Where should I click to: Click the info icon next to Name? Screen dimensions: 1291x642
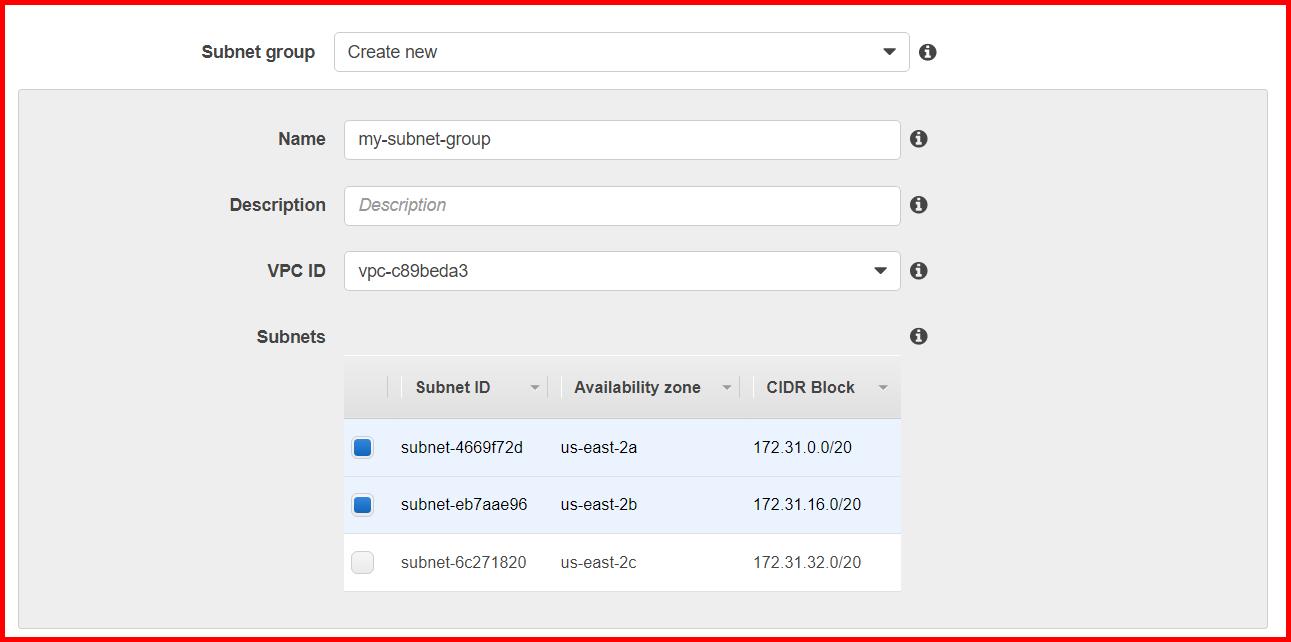click(918, 140)
